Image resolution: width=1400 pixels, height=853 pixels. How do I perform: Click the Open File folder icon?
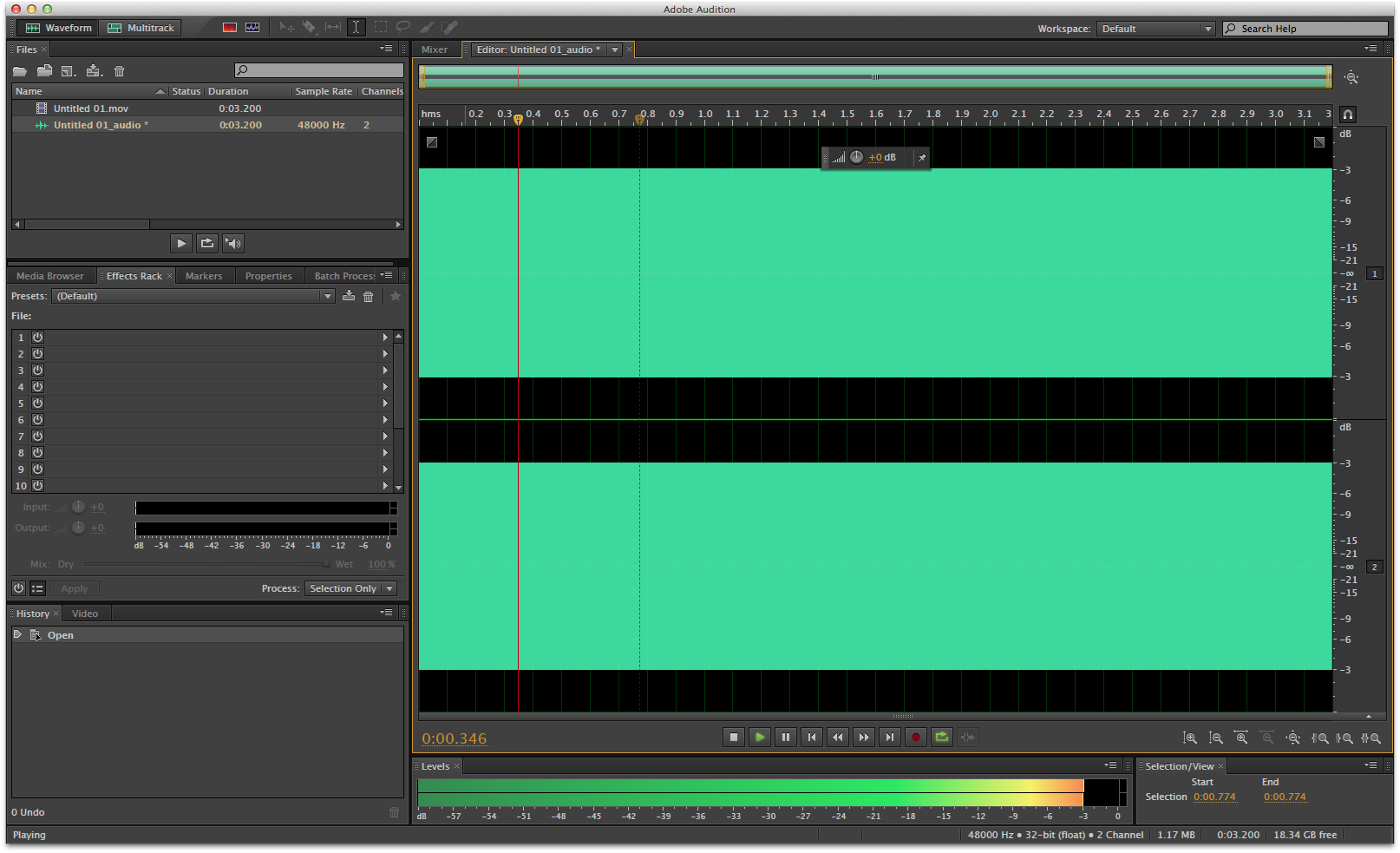pyautogui.click(x=20, y=71)
